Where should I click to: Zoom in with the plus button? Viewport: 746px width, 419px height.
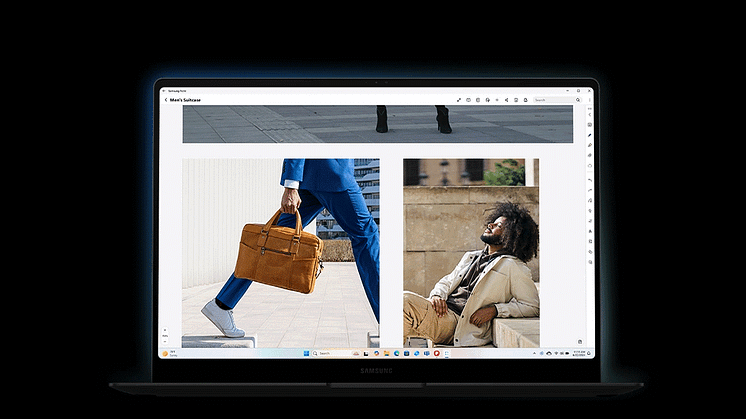[x=165, y=329]
